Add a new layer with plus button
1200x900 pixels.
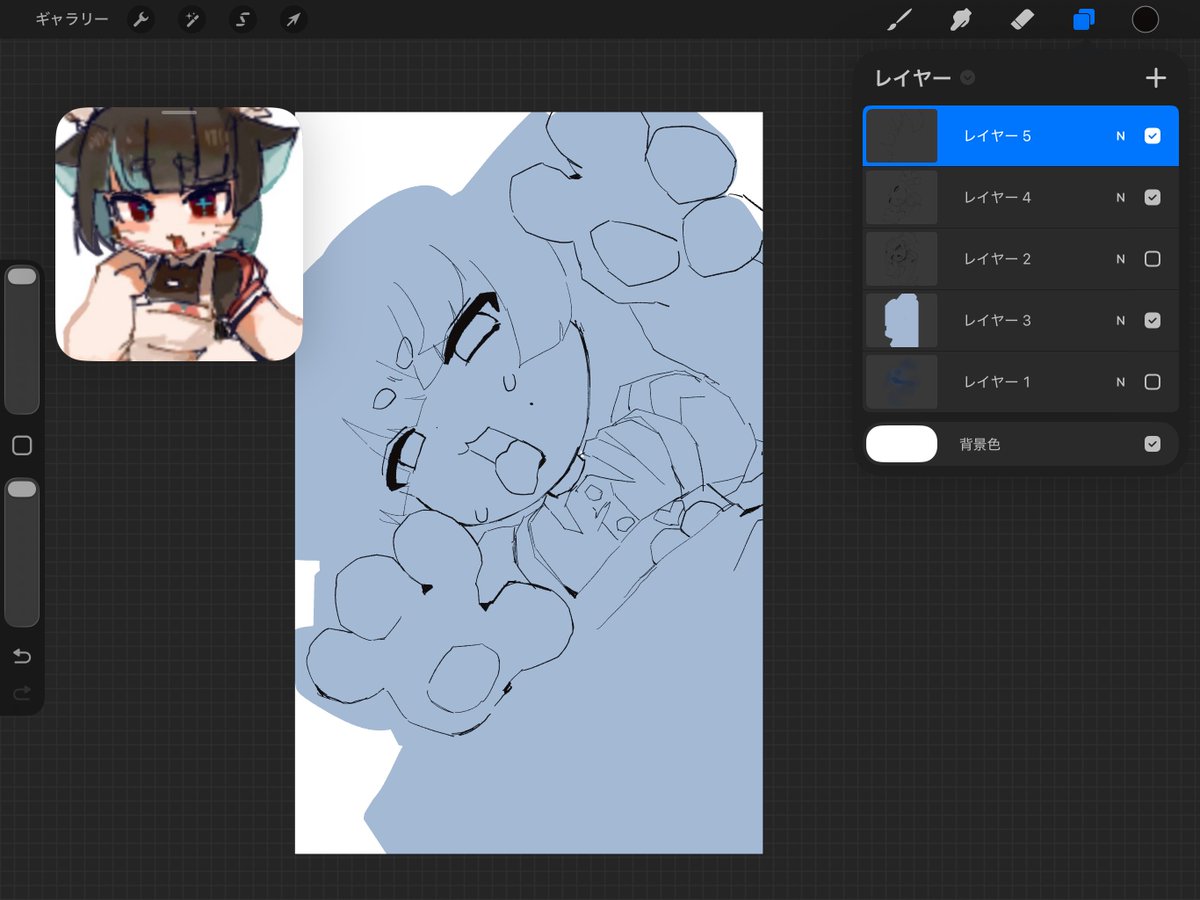(1156, 78)
